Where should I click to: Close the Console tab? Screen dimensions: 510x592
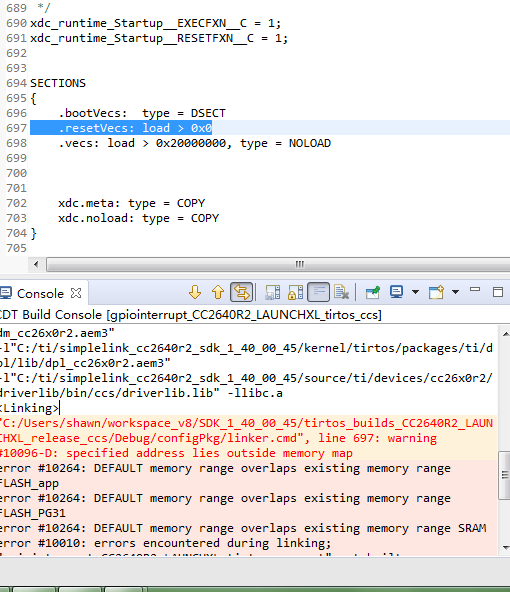(76, 293)
